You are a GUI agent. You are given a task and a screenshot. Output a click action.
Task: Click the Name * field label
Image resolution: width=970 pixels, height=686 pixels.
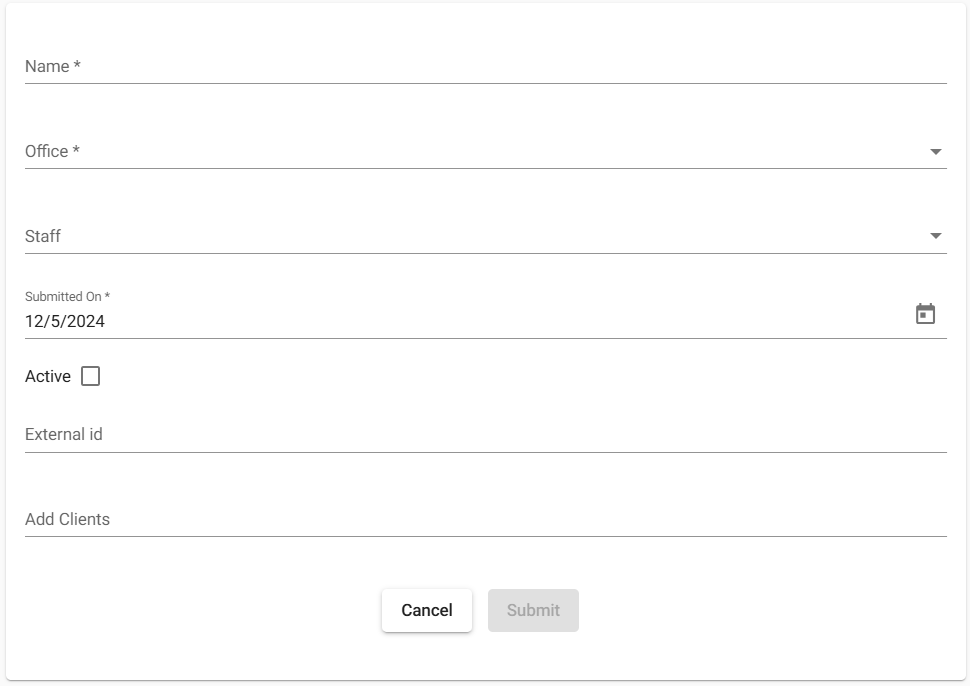(x=53, y=66)
